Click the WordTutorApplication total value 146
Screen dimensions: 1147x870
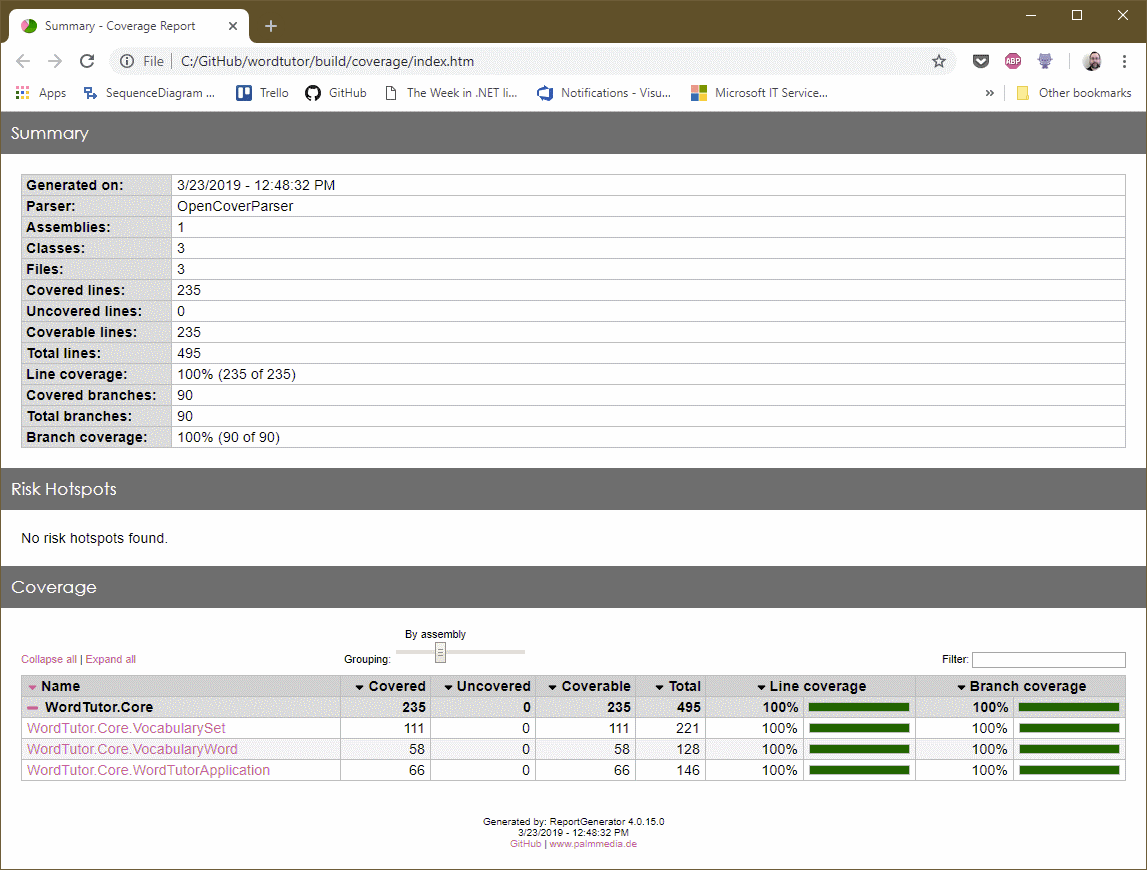(x=688, y=770)
